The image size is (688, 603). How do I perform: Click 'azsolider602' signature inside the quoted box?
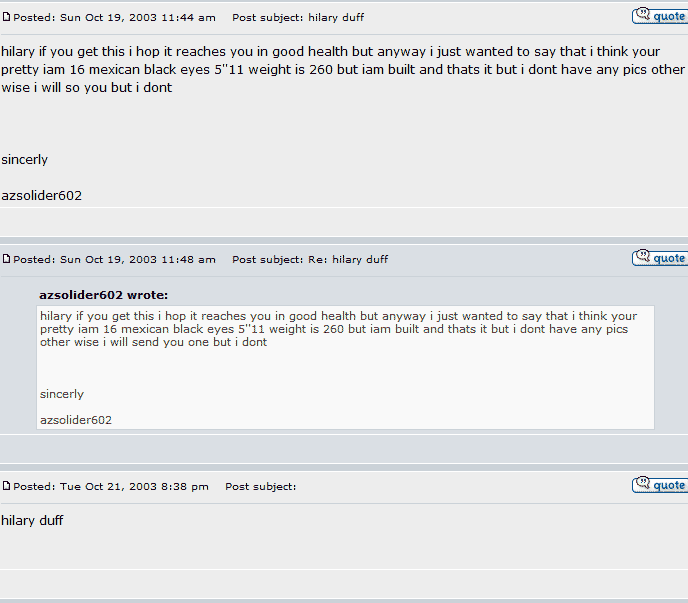pos(76,420)
